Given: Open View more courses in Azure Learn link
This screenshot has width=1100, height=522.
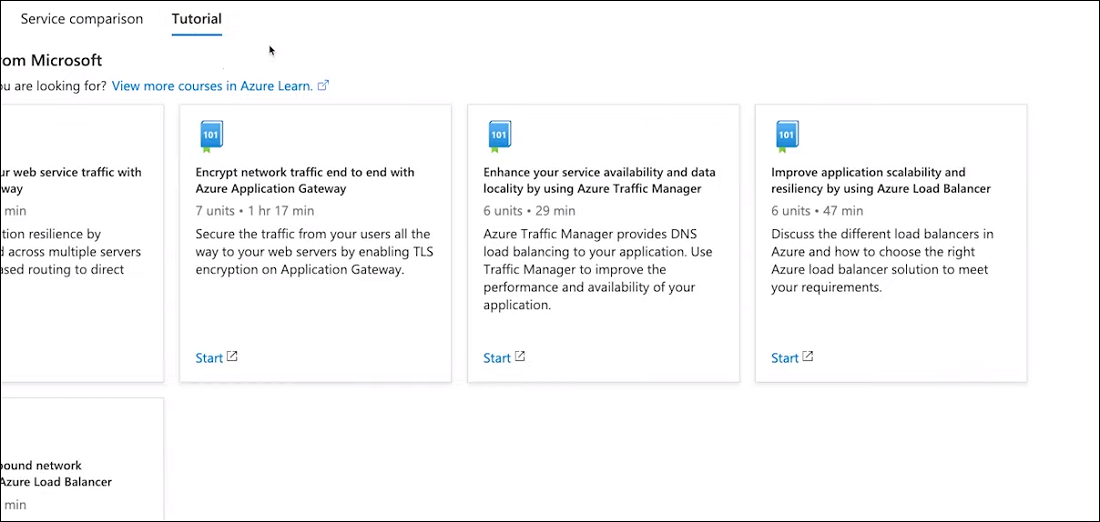Looking at the screenshot, I should [x=212, y=86].
